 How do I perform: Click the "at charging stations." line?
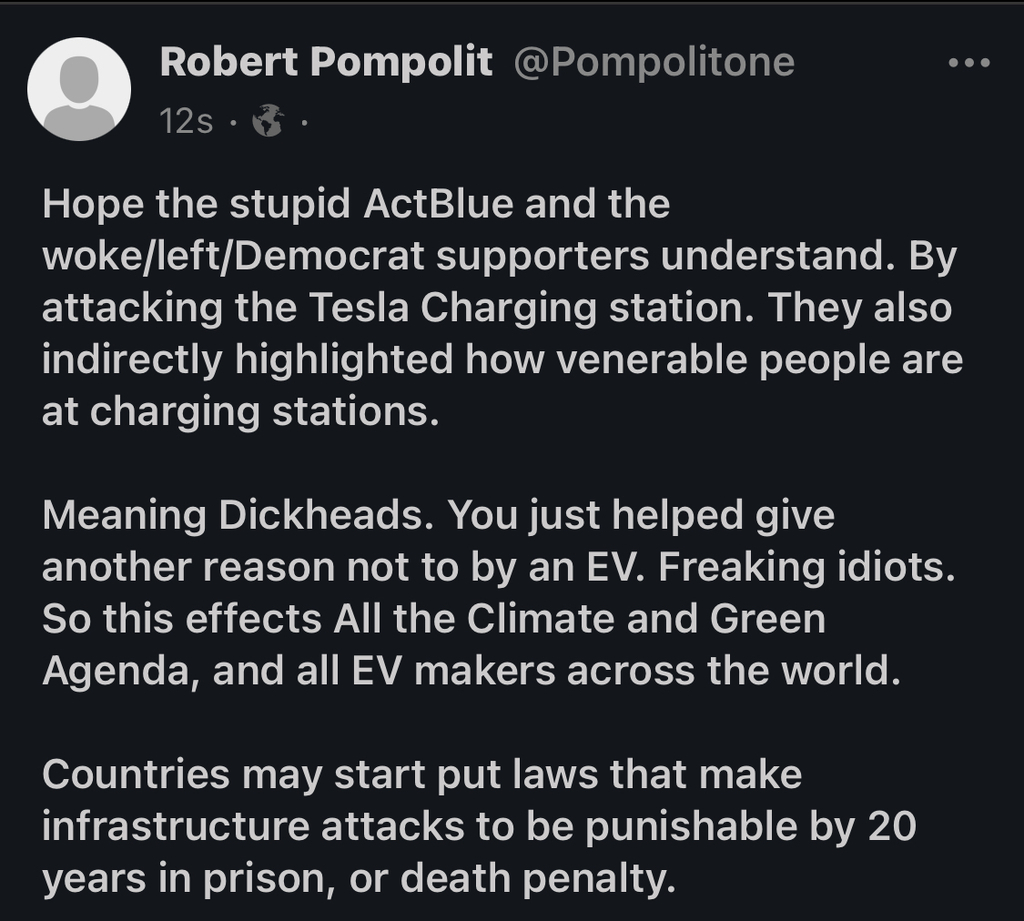point(240,411)
